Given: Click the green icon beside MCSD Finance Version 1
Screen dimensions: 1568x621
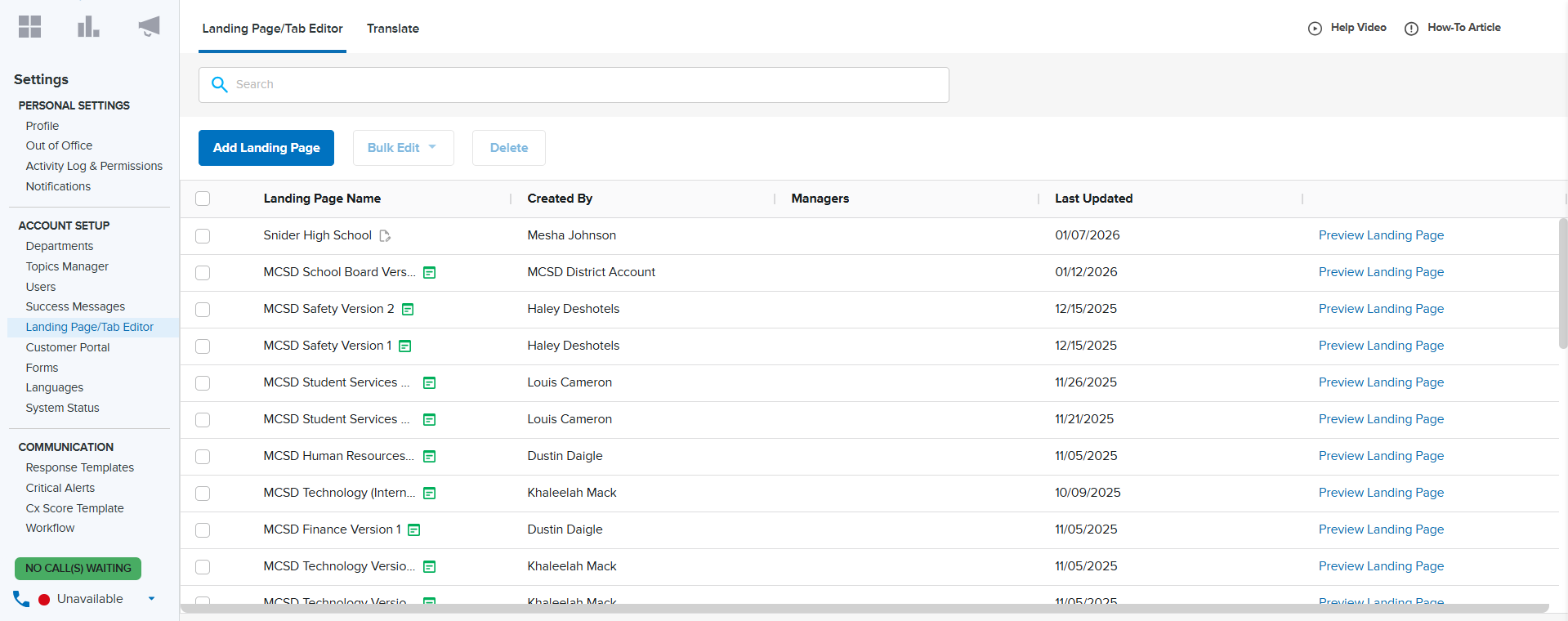Looking at the screenshot, I should pos(414,530).
